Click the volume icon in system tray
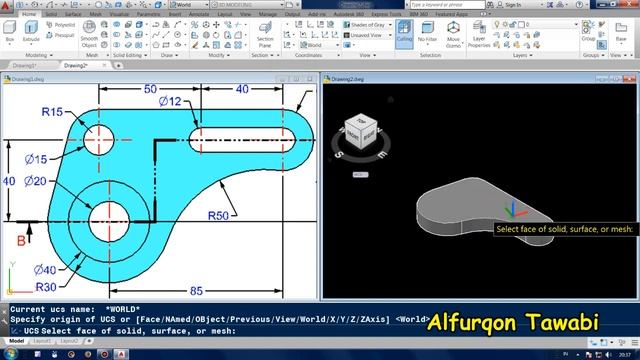The image size is (640, 360). tap(608, 355)
